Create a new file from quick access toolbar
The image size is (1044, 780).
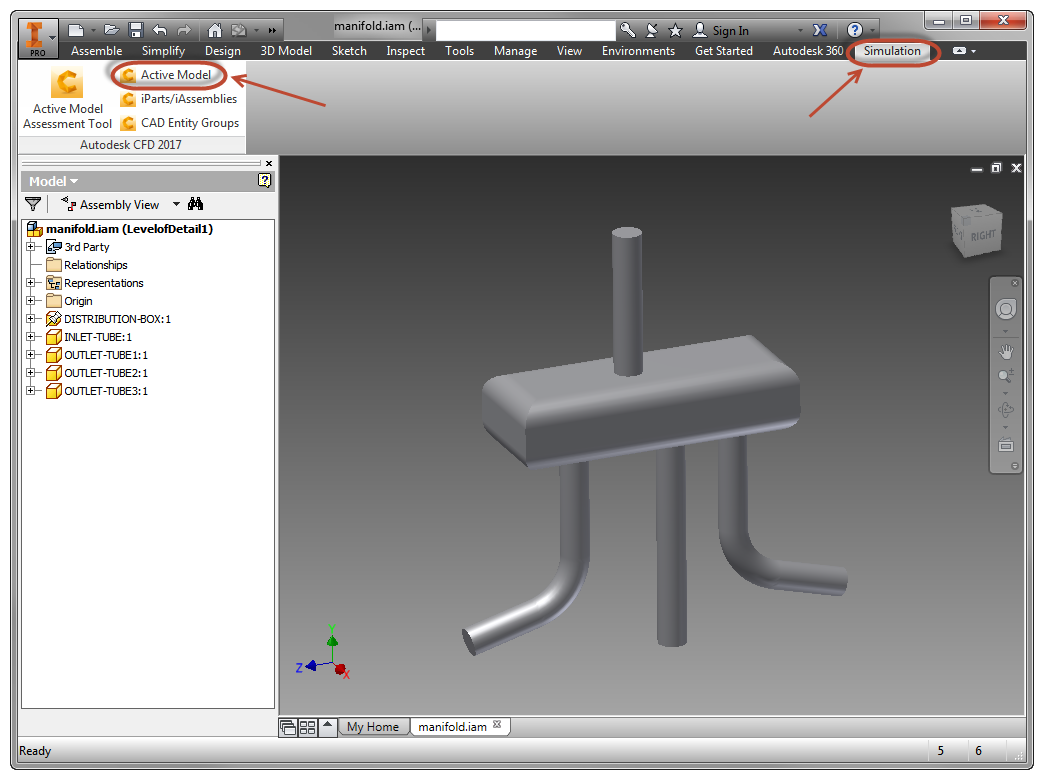(x=76, y=30)
